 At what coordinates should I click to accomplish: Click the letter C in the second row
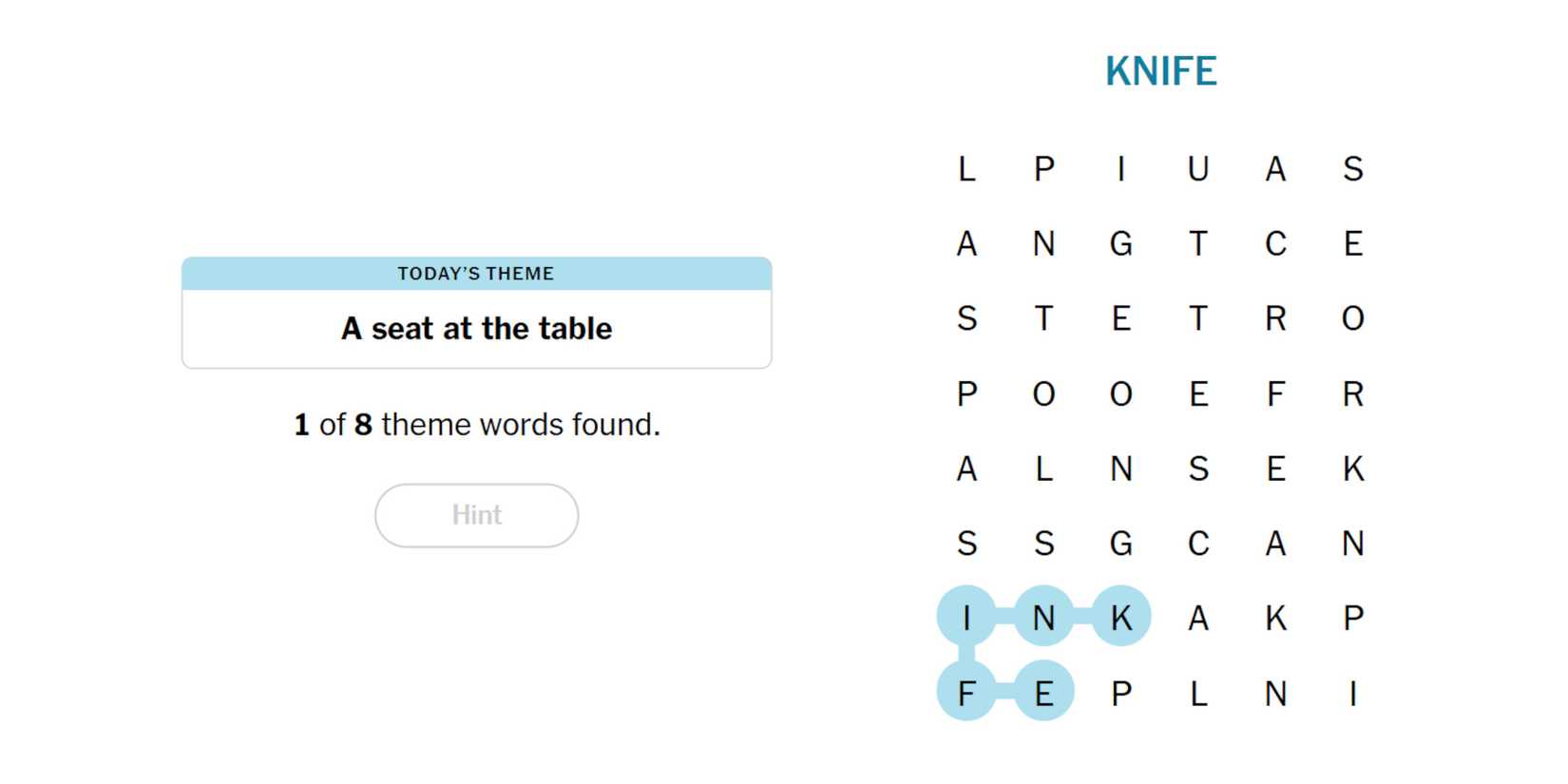(x=1275, y=244)
